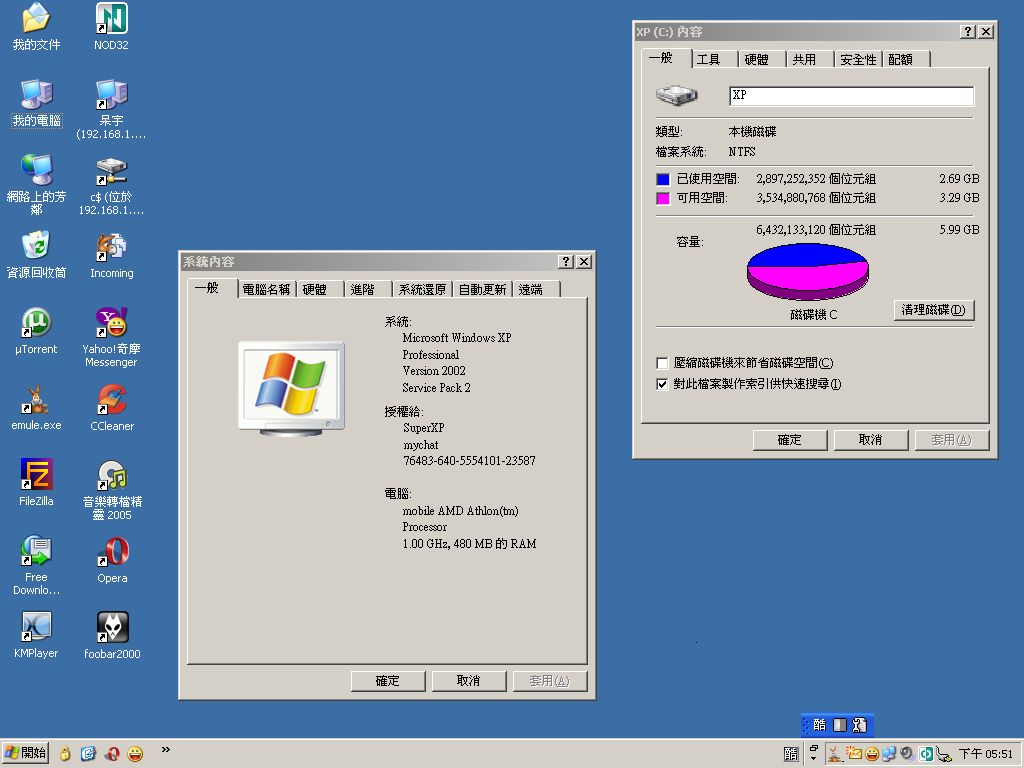The height and width of the screenshot is (768, 1024).
Task: Enable 壓縮磁碟機來節省磁碟空間 checkbox
Action: 662,363
